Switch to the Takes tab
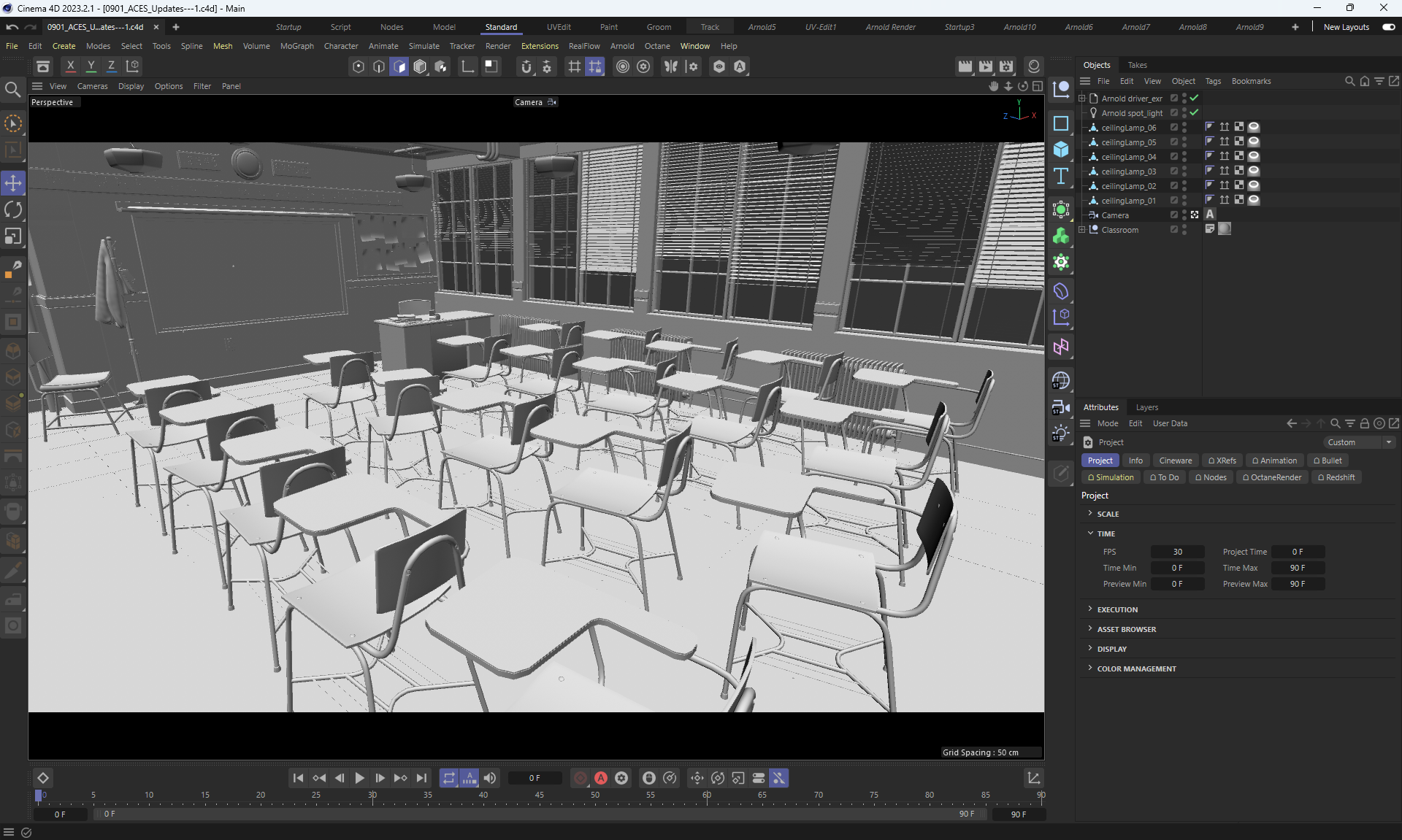Viewport: 1402px width, 840px height. pos(1137,65)
